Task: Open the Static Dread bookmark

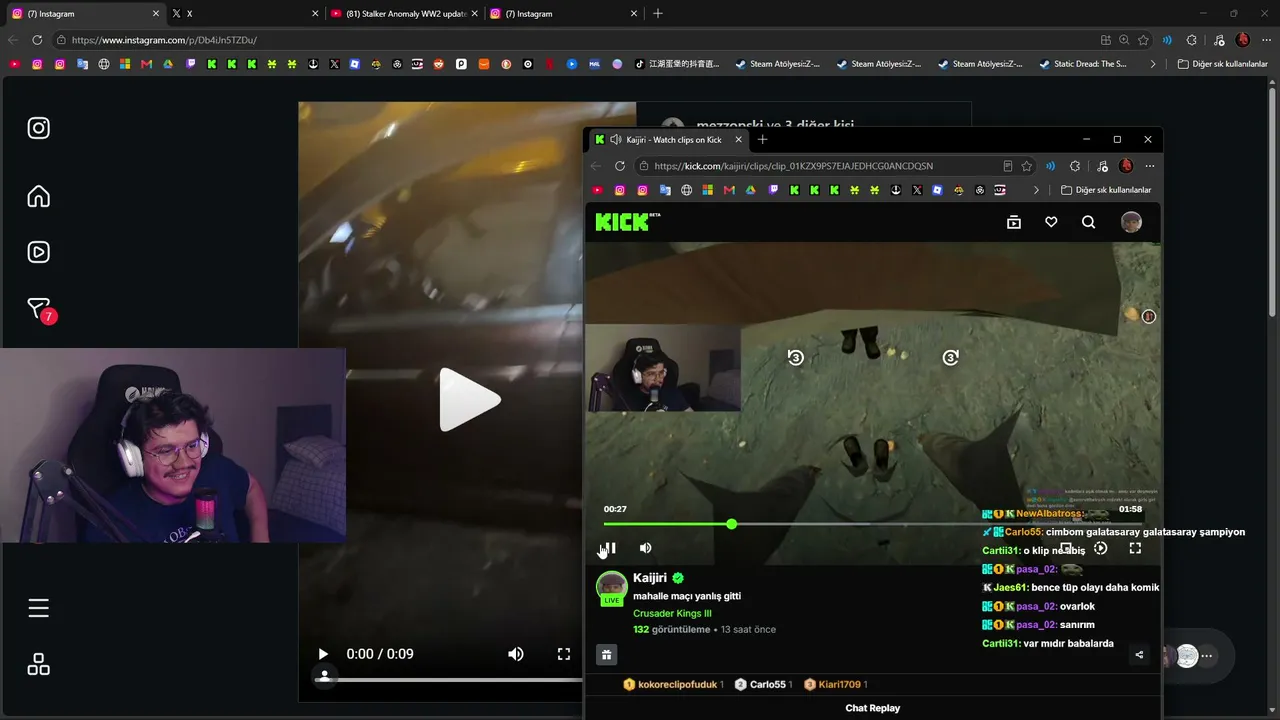Action: coord(1083,64)
